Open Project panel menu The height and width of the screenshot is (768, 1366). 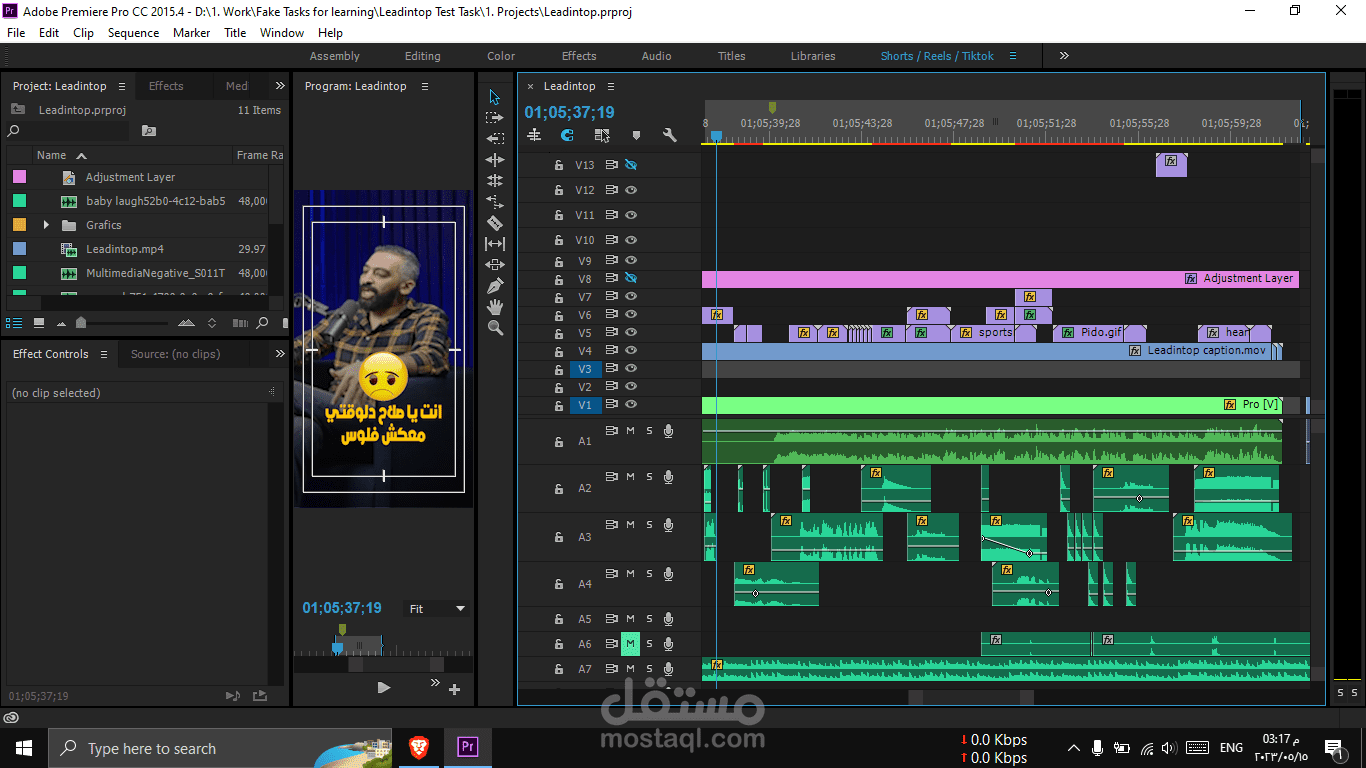point(121,86)
